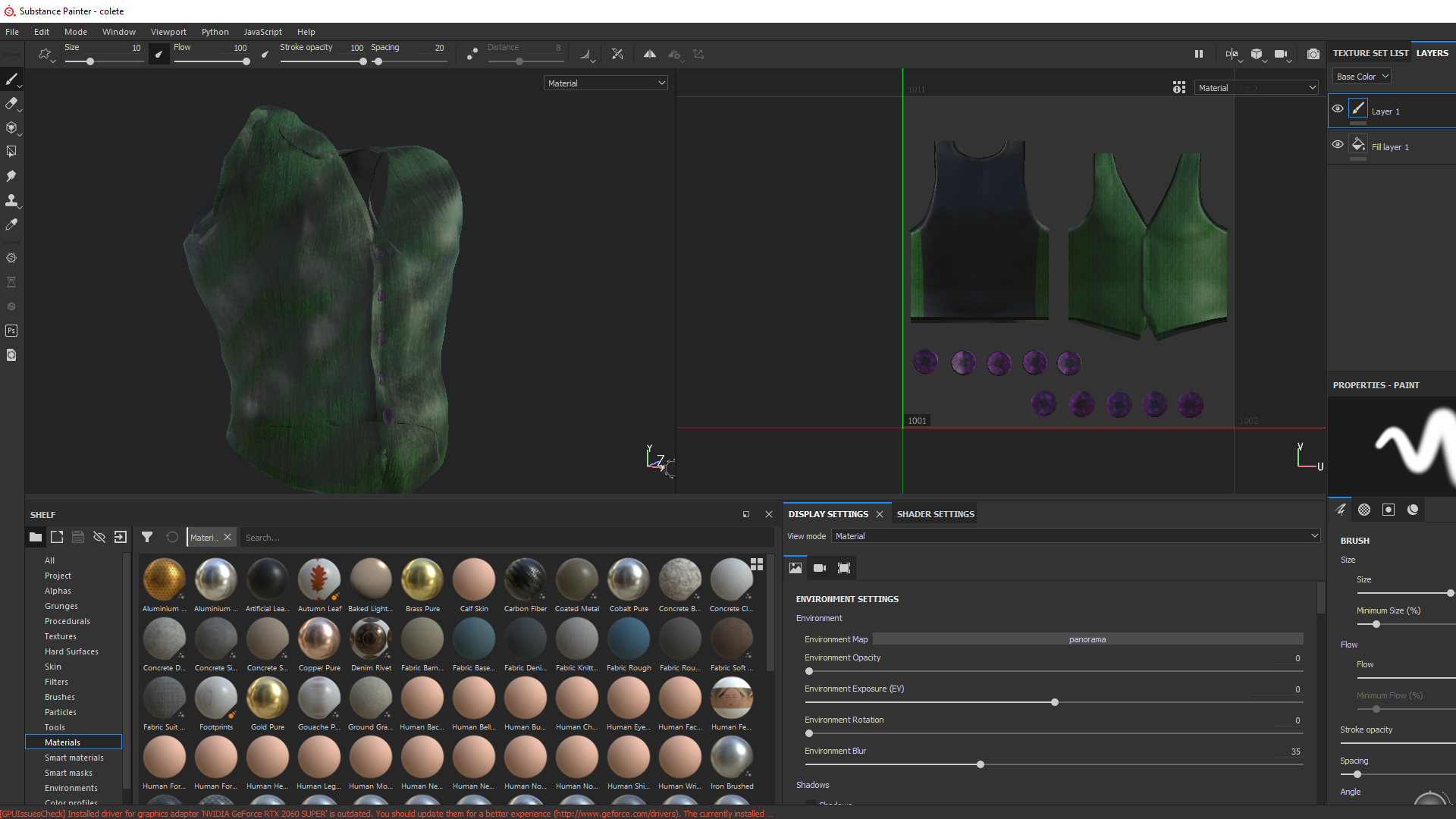Open the 3D viewport Material dropdown

(606, 83)
